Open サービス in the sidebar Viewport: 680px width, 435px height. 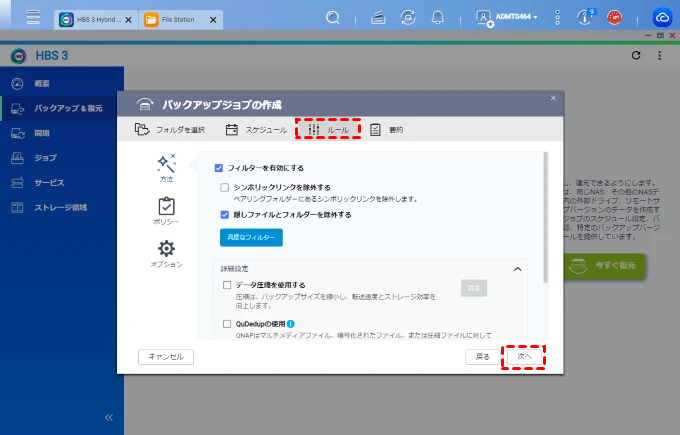tap(62, 183)
